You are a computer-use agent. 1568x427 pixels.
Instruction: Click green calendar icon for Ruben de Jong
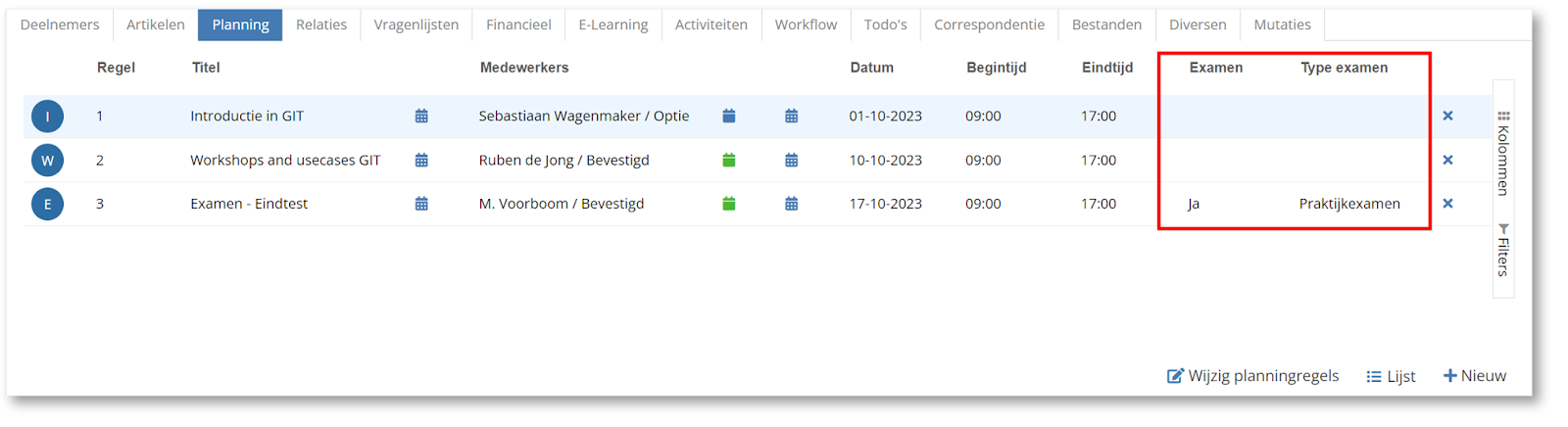(728, 161)
